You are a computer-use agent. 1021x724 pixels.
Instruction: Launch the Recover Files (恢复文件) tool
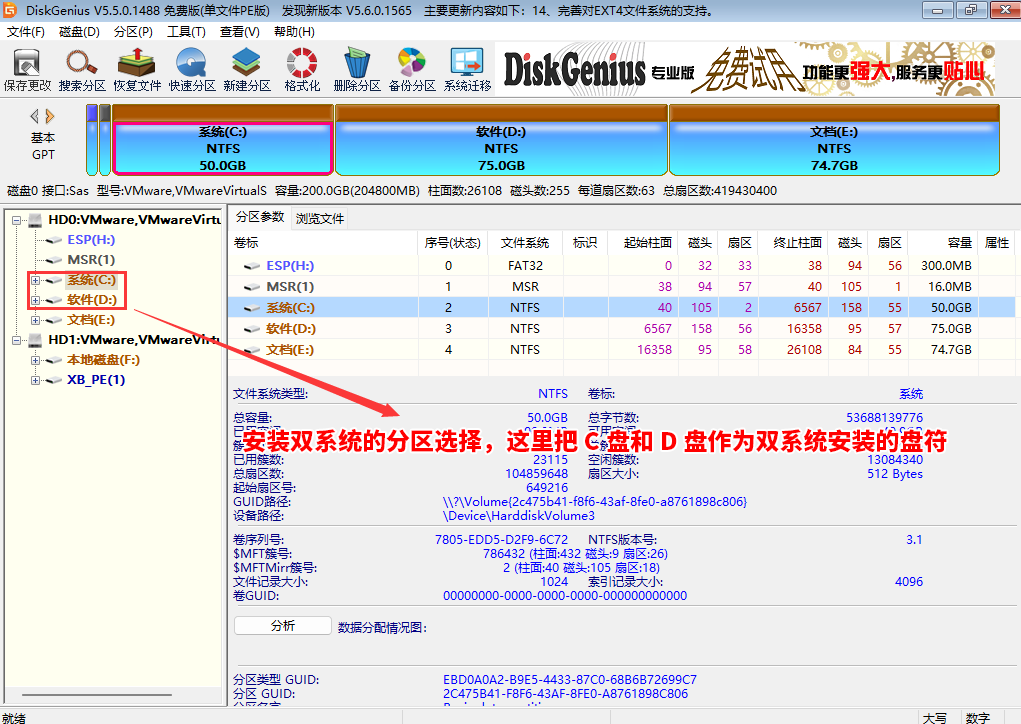(137, 69)
